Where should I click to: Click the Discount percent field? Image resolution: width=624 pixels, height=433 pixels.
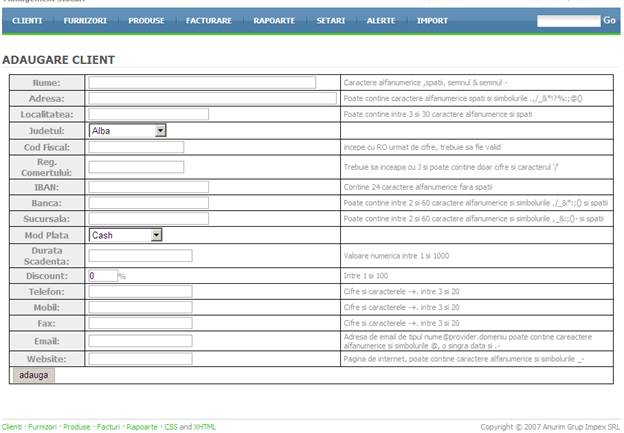103,276
